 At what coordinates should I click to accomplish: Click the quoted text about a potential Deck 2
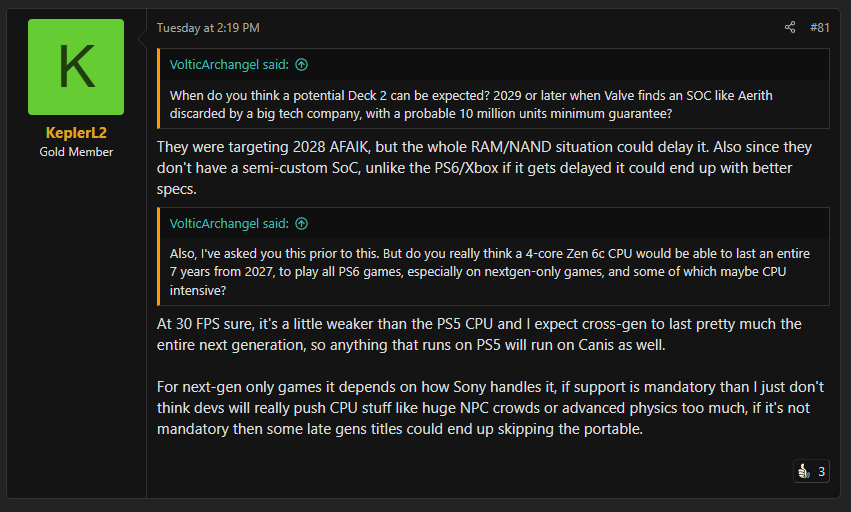[470, 104]
